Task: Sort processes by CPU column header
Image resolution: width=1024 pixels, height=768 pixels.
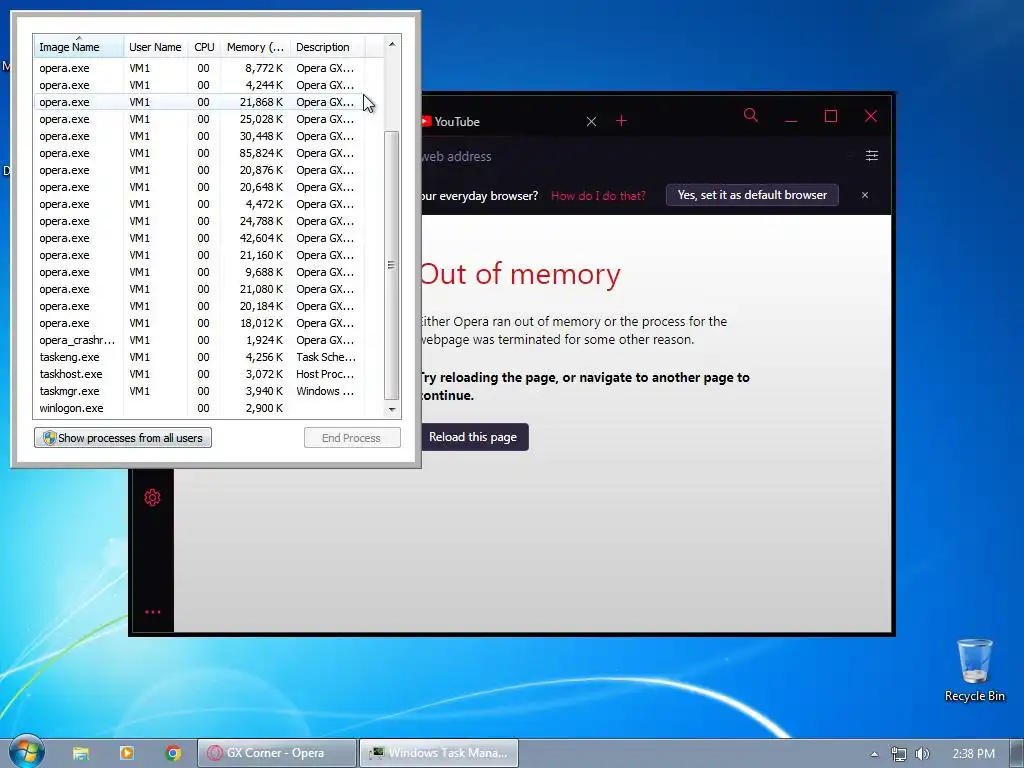Action: [x=204, y=47]
